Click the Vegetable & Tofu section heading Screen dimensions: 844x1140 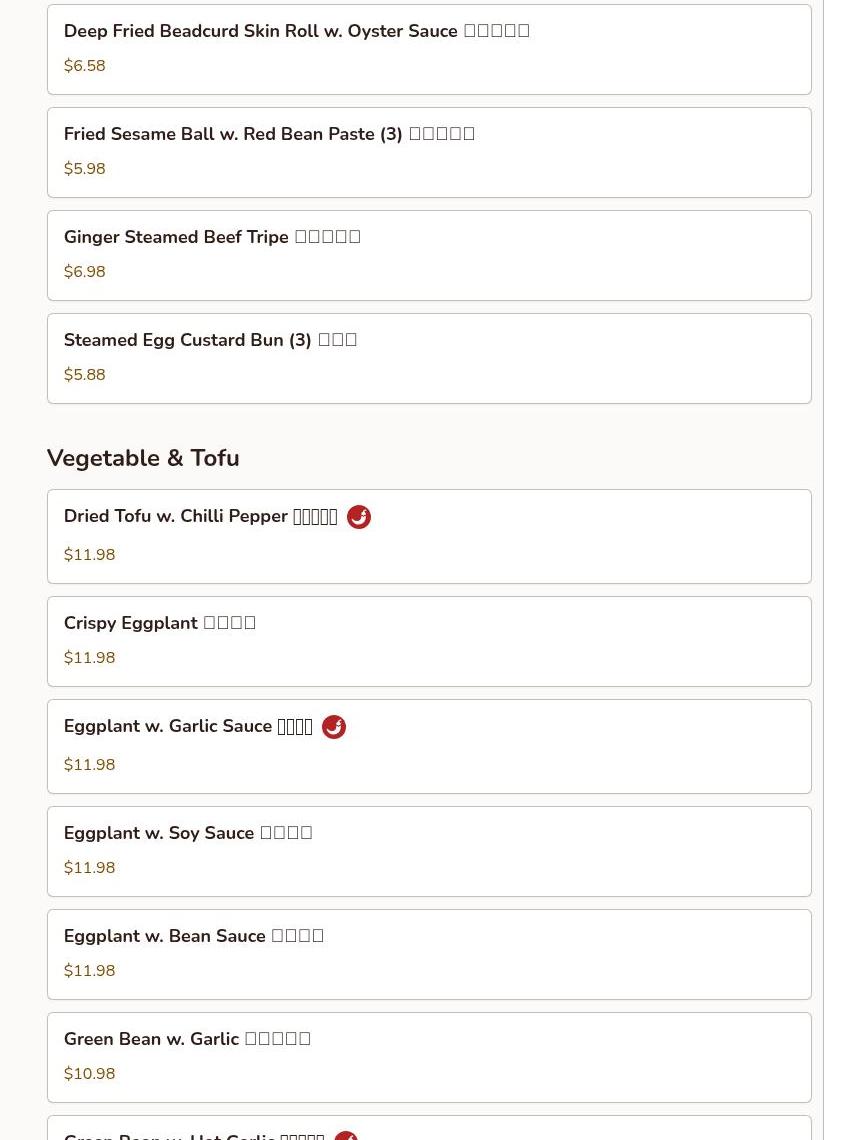[143, 458]
